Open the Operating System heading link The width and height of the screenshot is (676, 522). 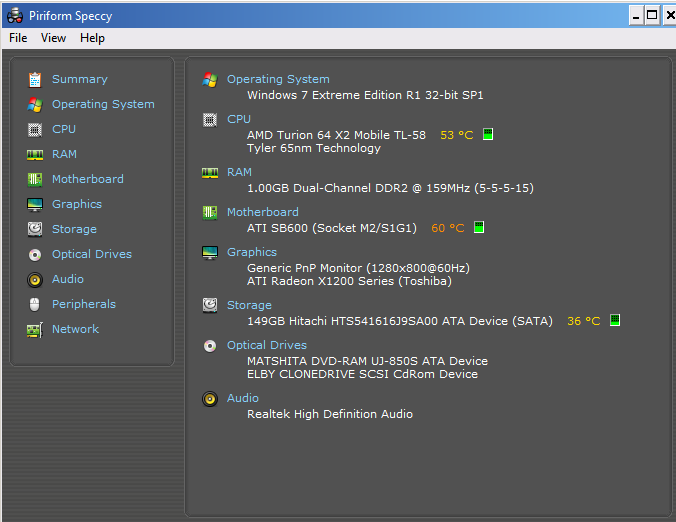pos(278,79)
